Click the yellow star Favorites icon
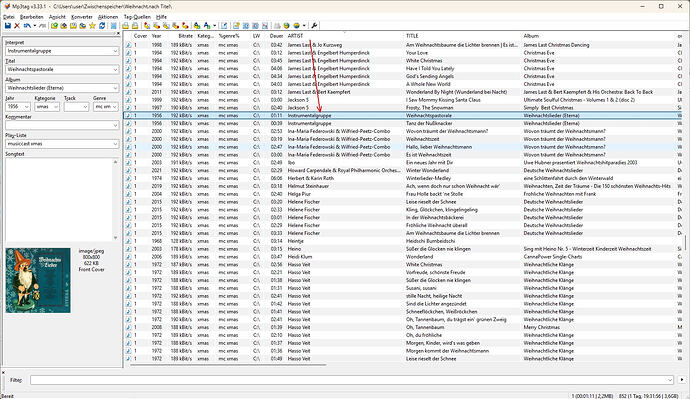Screen dimensions: 690x399 point(92,26)
